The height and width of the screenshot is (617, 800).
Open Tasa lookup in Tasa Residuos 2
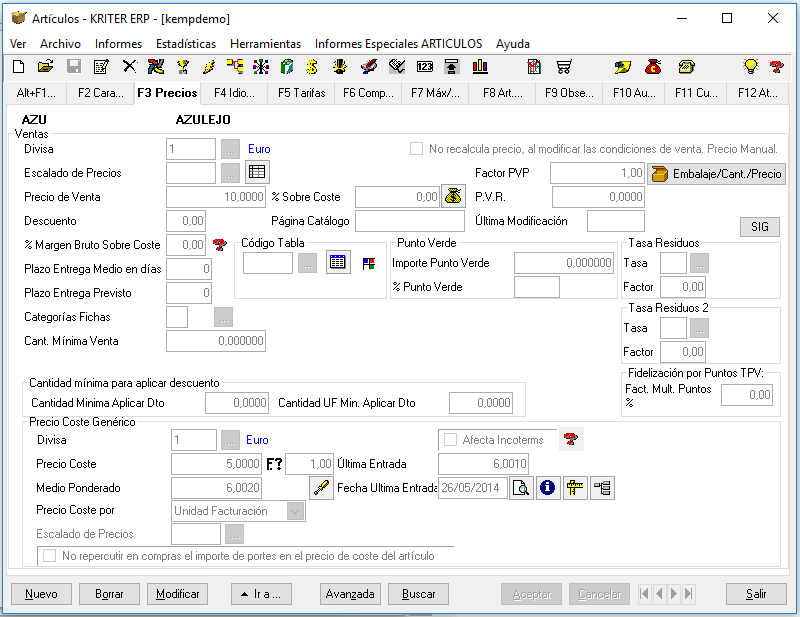[699, 328]
